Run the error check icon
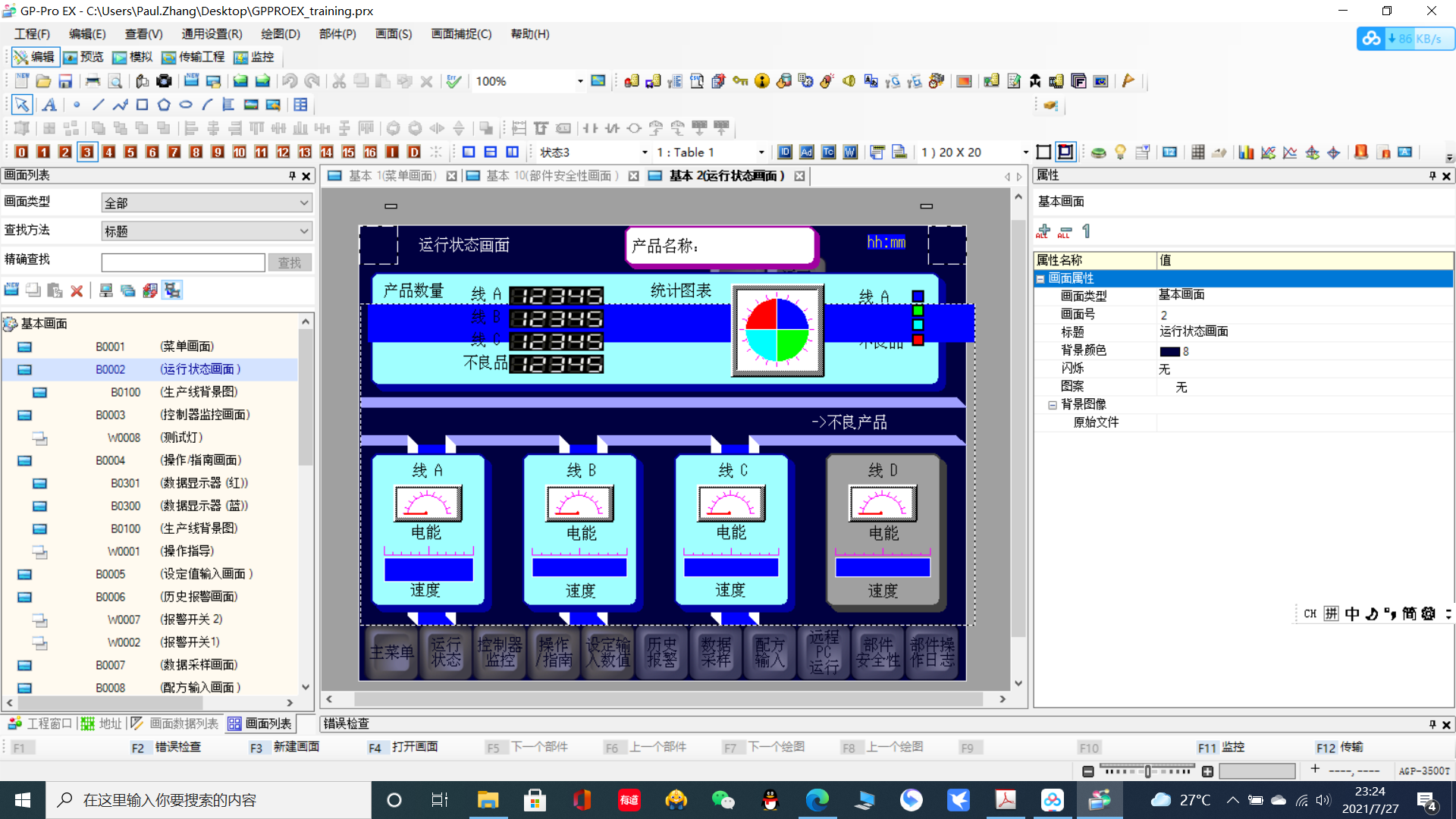This screenshot has height=819, width=1456. 453,81
